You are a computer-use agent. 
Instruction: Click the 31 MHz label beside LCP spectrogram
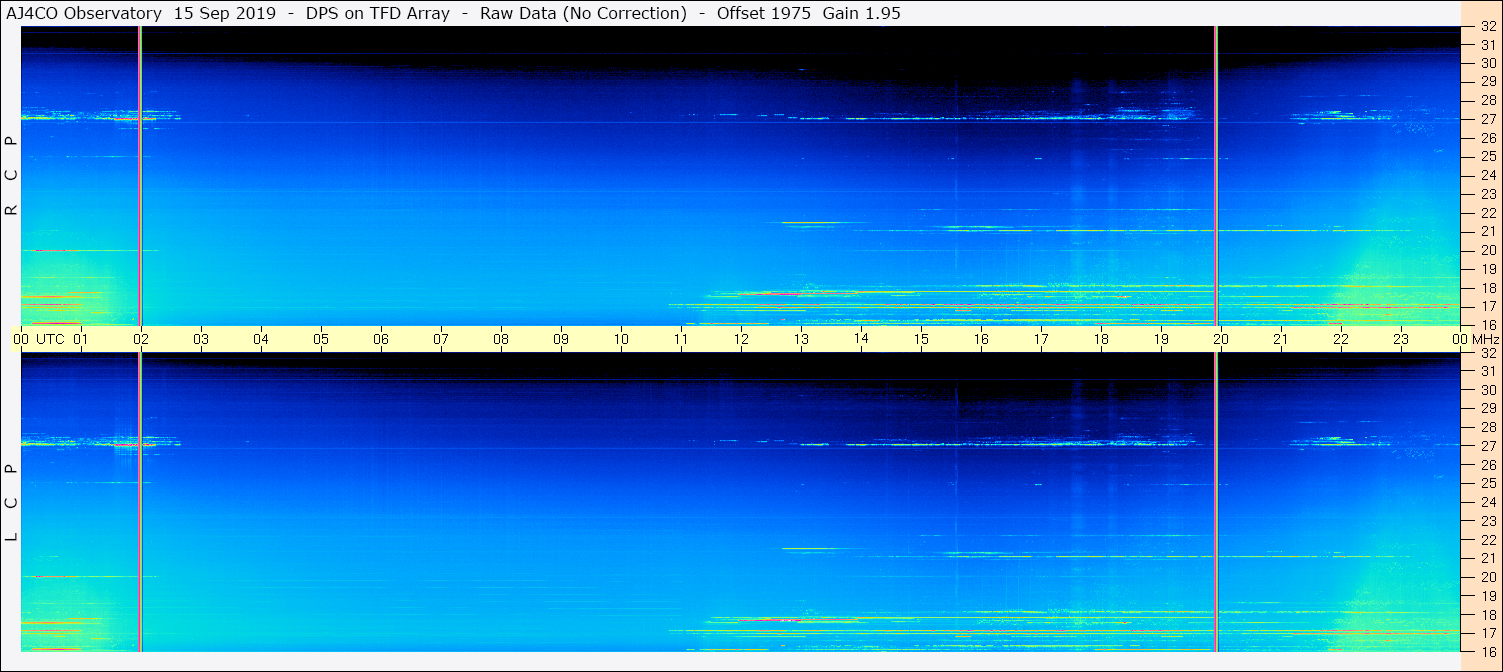coord(1487,371)
